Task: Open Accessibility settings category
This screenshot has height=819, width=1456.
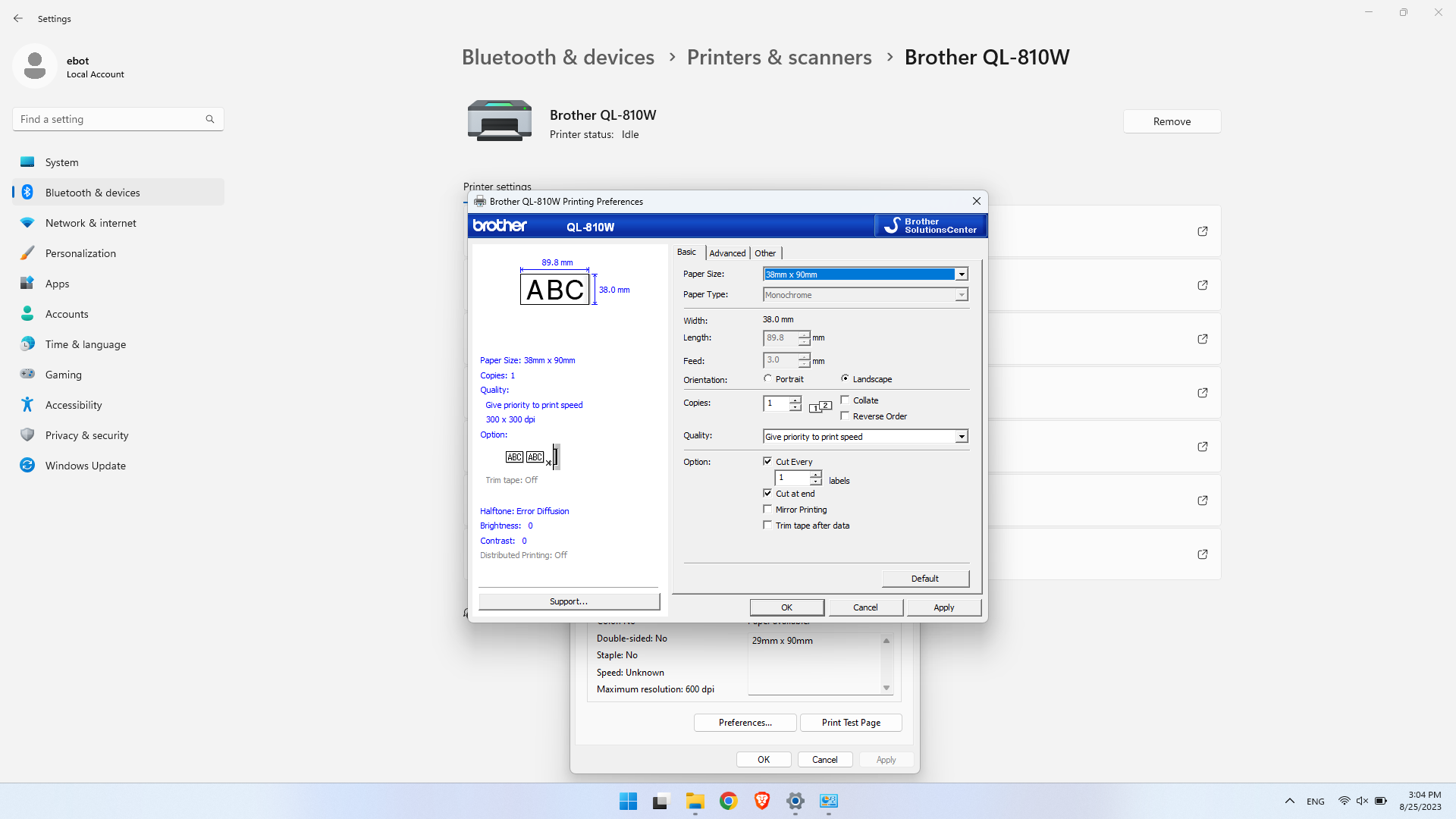Action: (x=118, y=405)
